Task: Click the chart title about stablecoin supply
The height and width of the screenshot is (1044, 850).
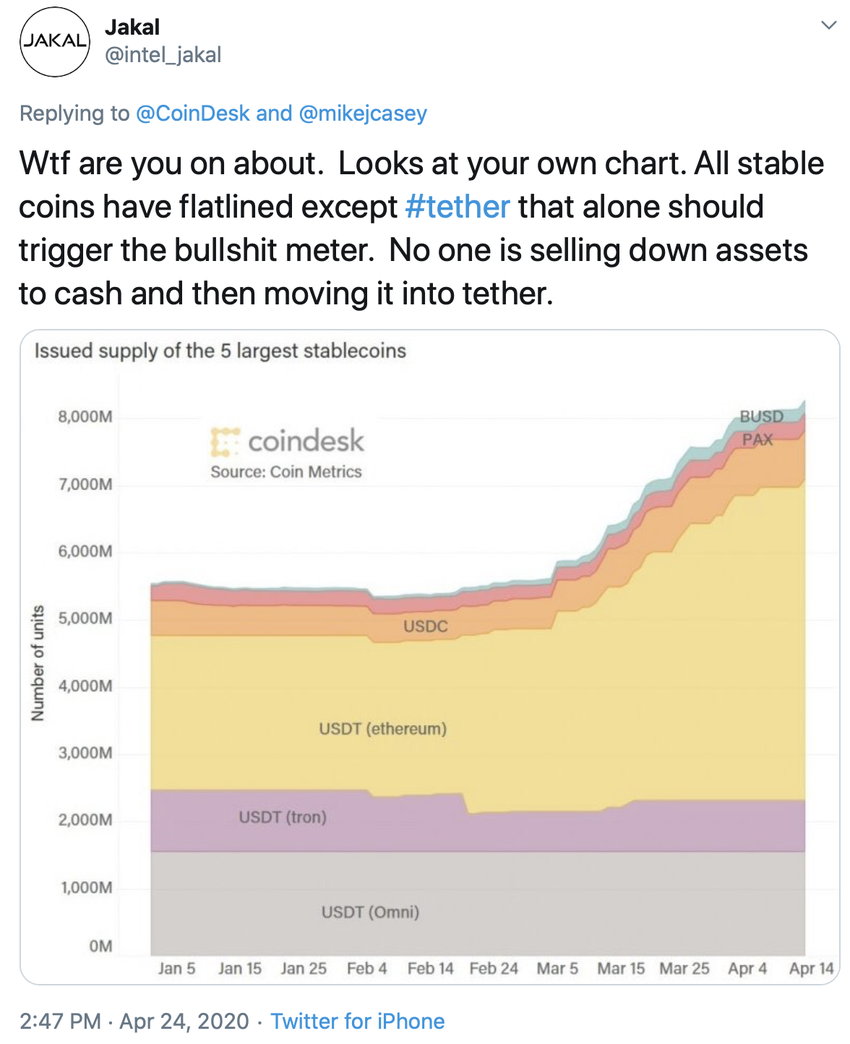Action: [220, 351]
